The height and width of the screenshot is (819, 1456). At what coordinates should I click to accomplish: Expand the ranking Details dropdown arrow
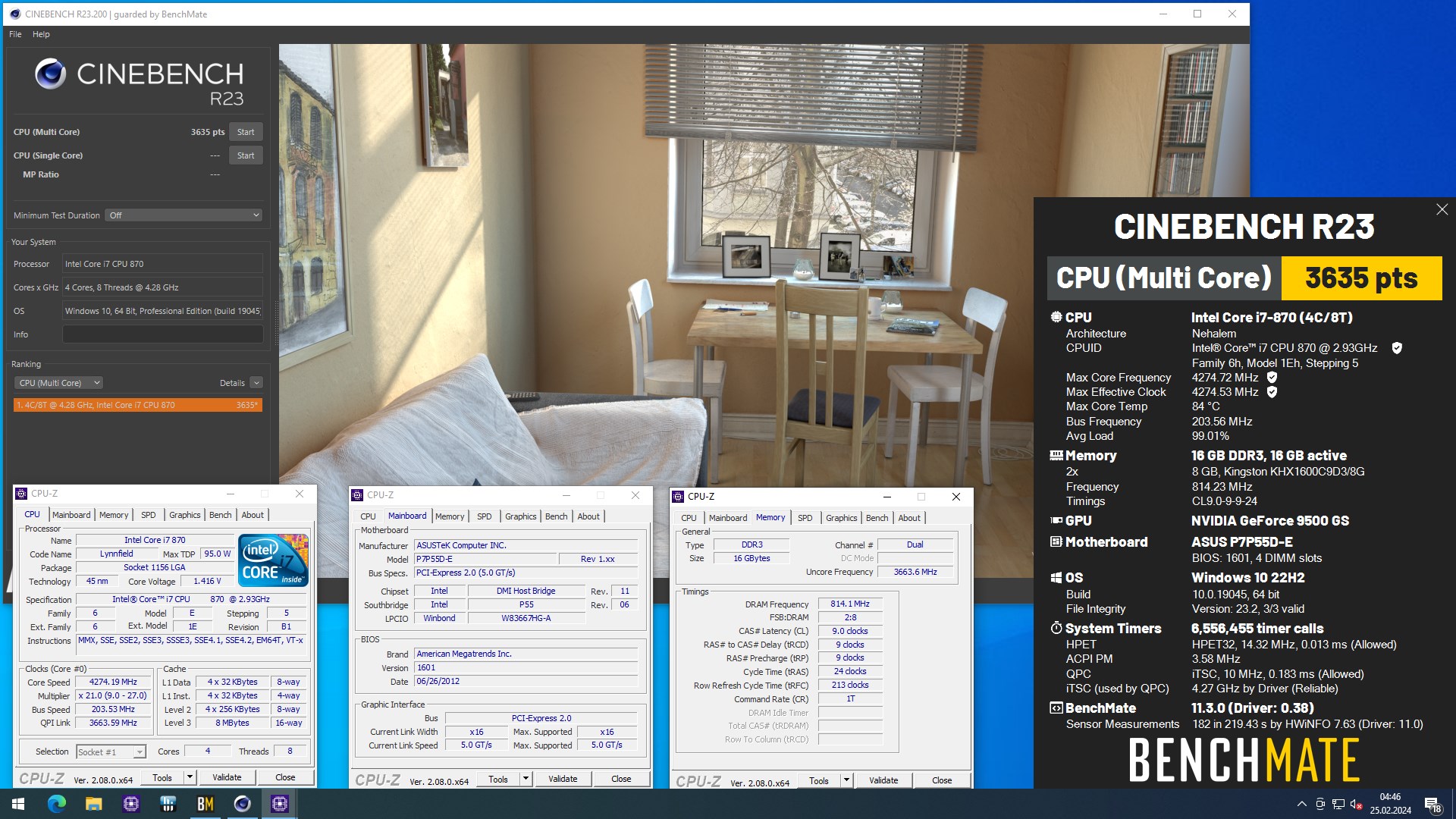pos(256,383)
